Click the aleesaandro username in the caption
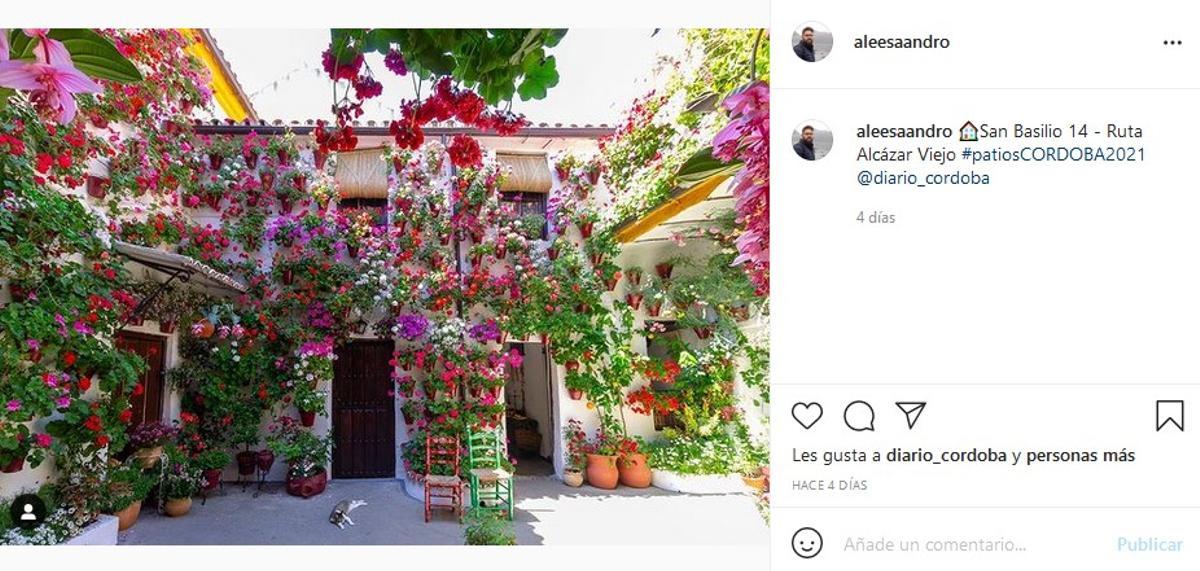The image size is (1200, 571). tap(904, 131)
